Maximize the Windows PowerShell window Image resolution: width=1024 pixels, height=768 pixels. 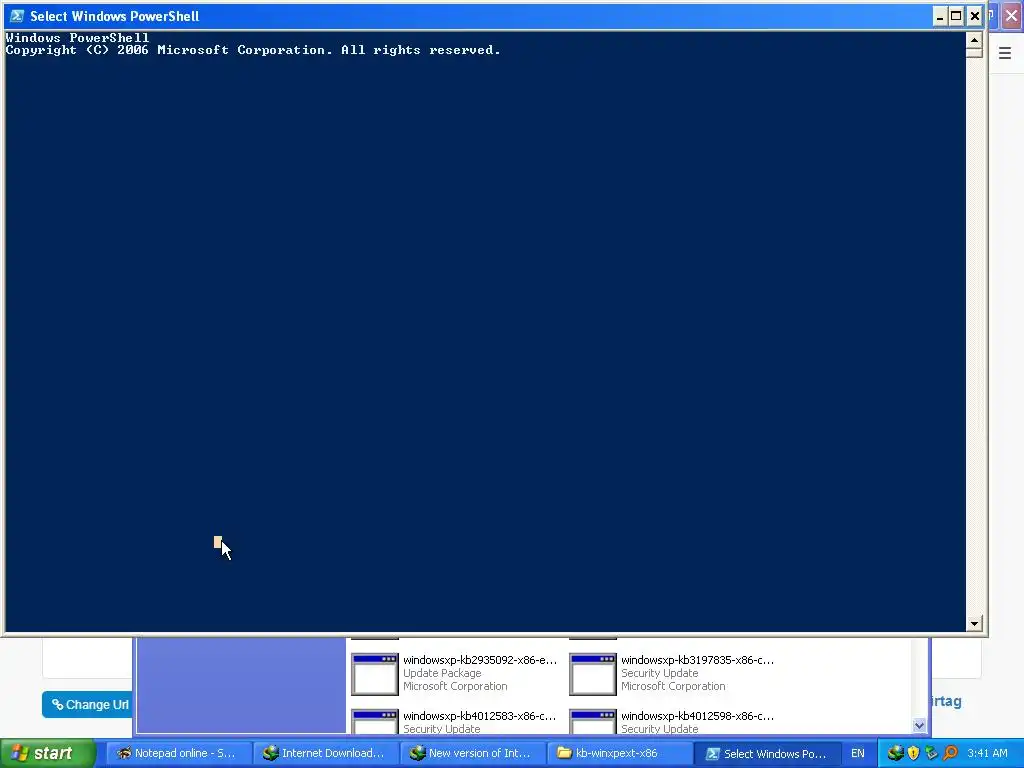click(956, 16)
